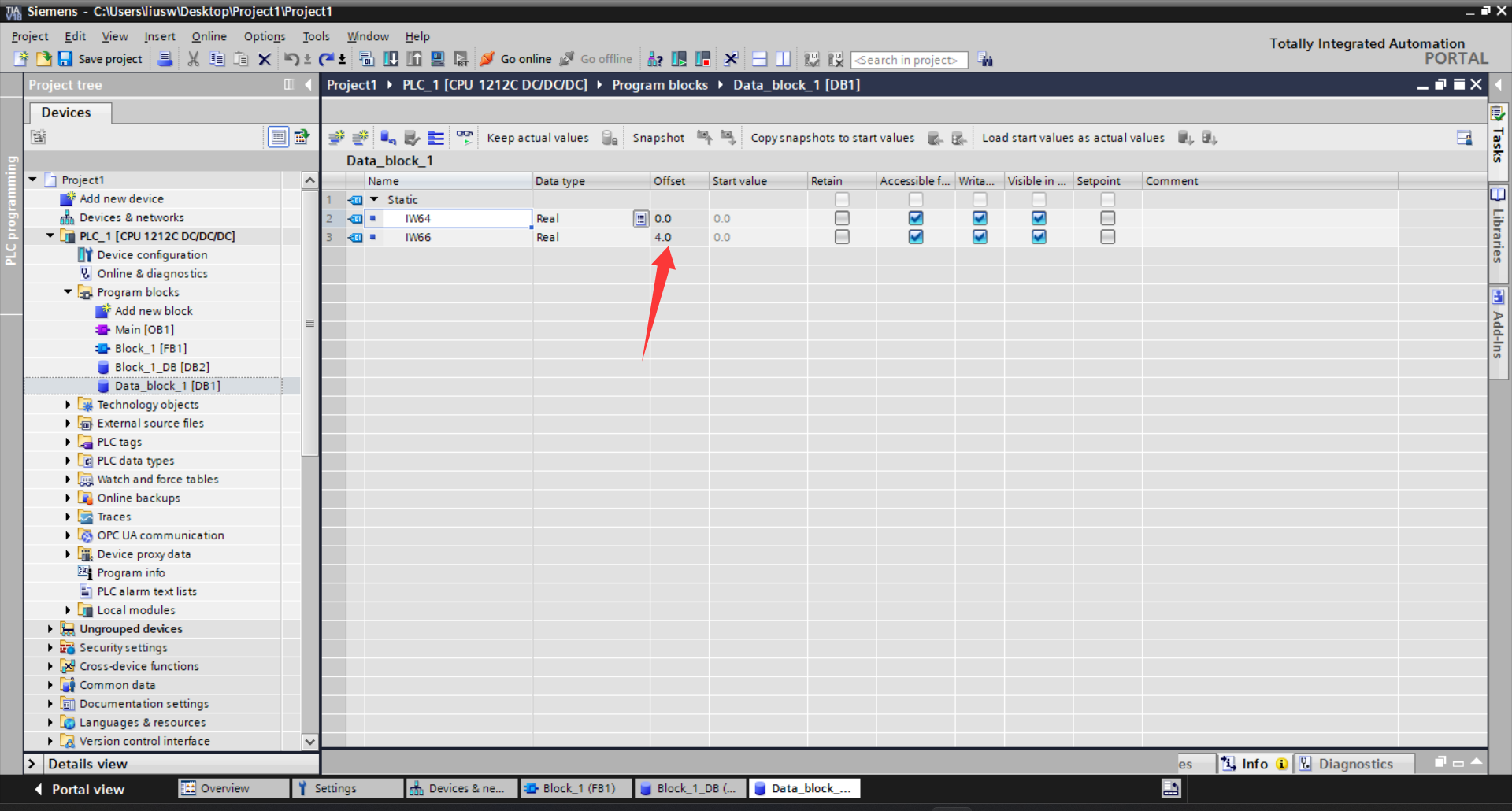Screen dimensions: 1512x811
Task: Click the Cut scissors icon
Action: click(x=193, y=59)
